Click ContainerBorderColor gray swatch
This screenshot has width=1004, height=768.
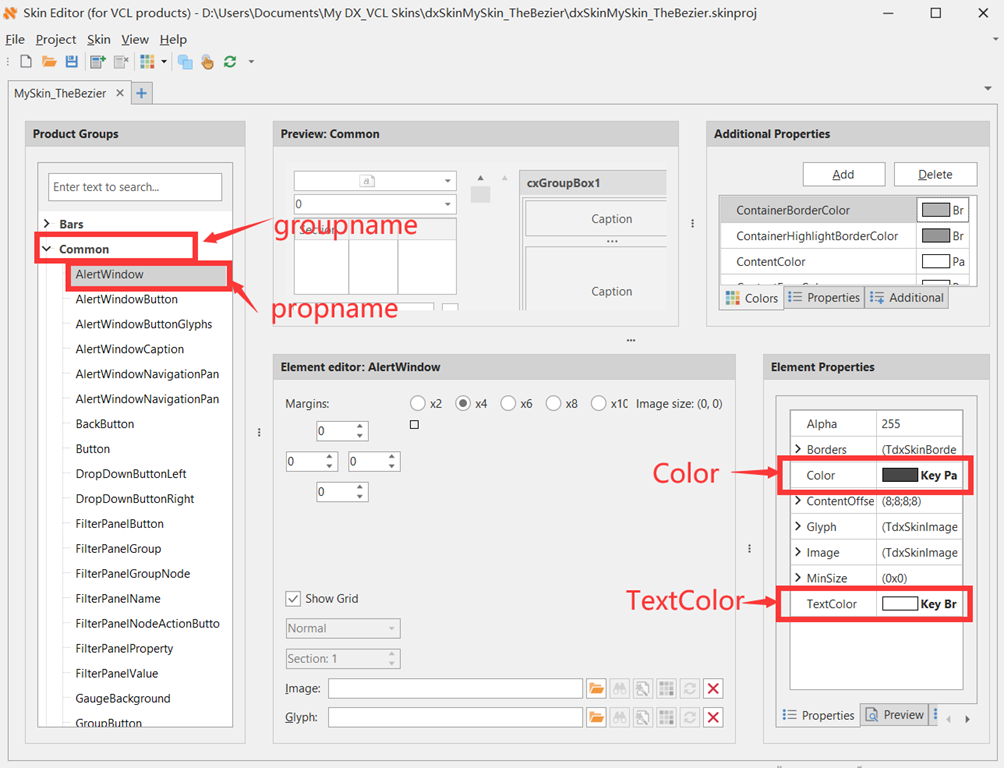(x=935, y=210)
